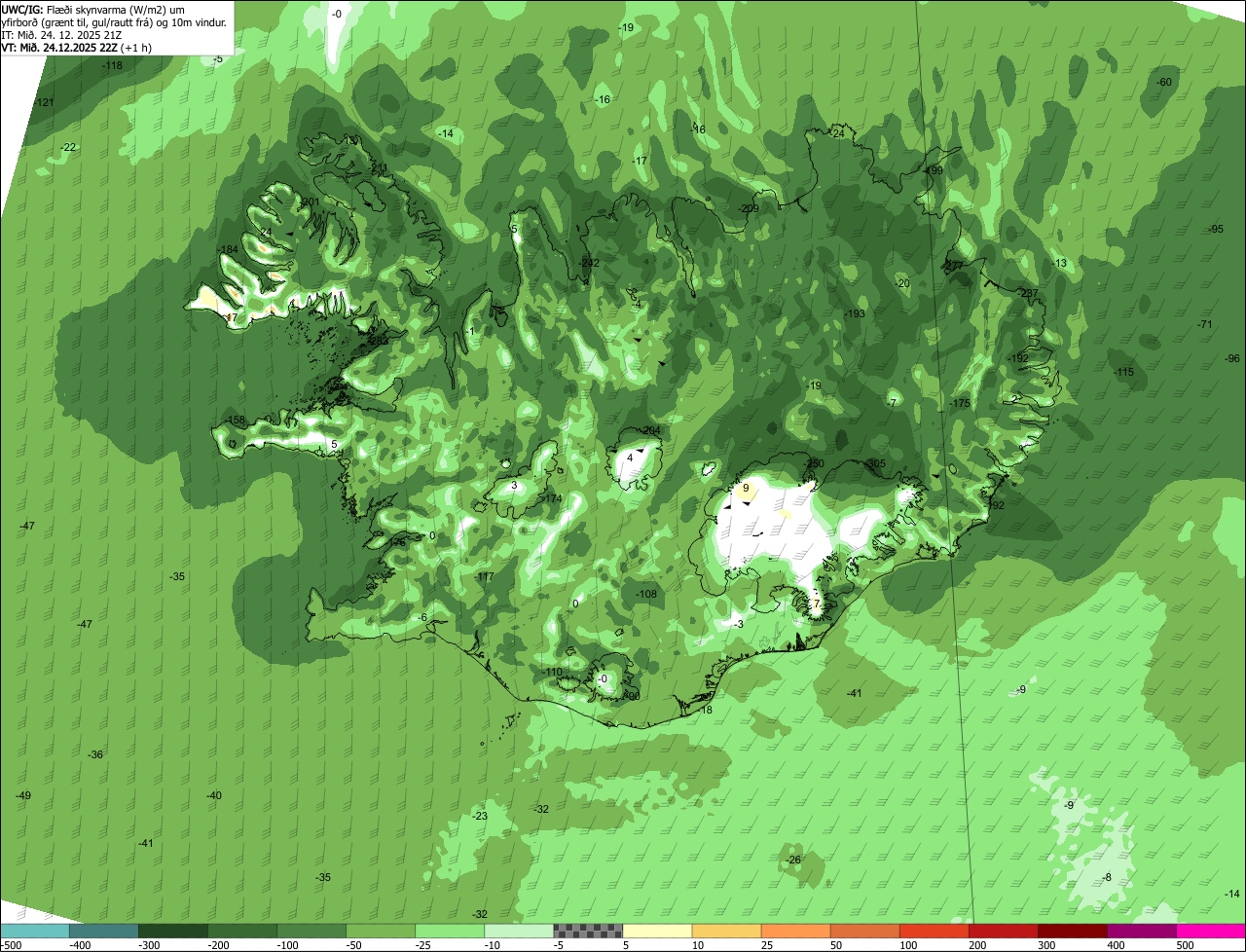Select the magenta swatch above 500
This screenshot has height=952, width=1246.
(1211, 931)
